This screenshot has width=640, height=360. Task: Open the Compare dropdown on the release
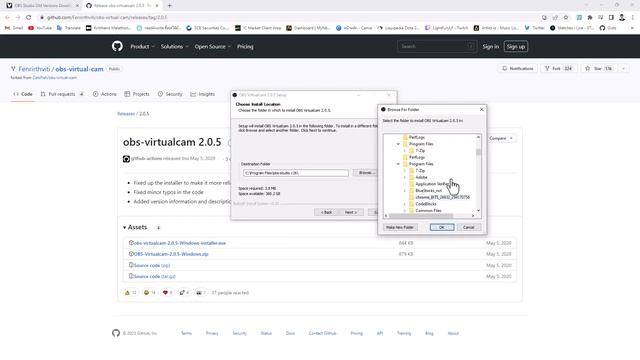point(501,138)
